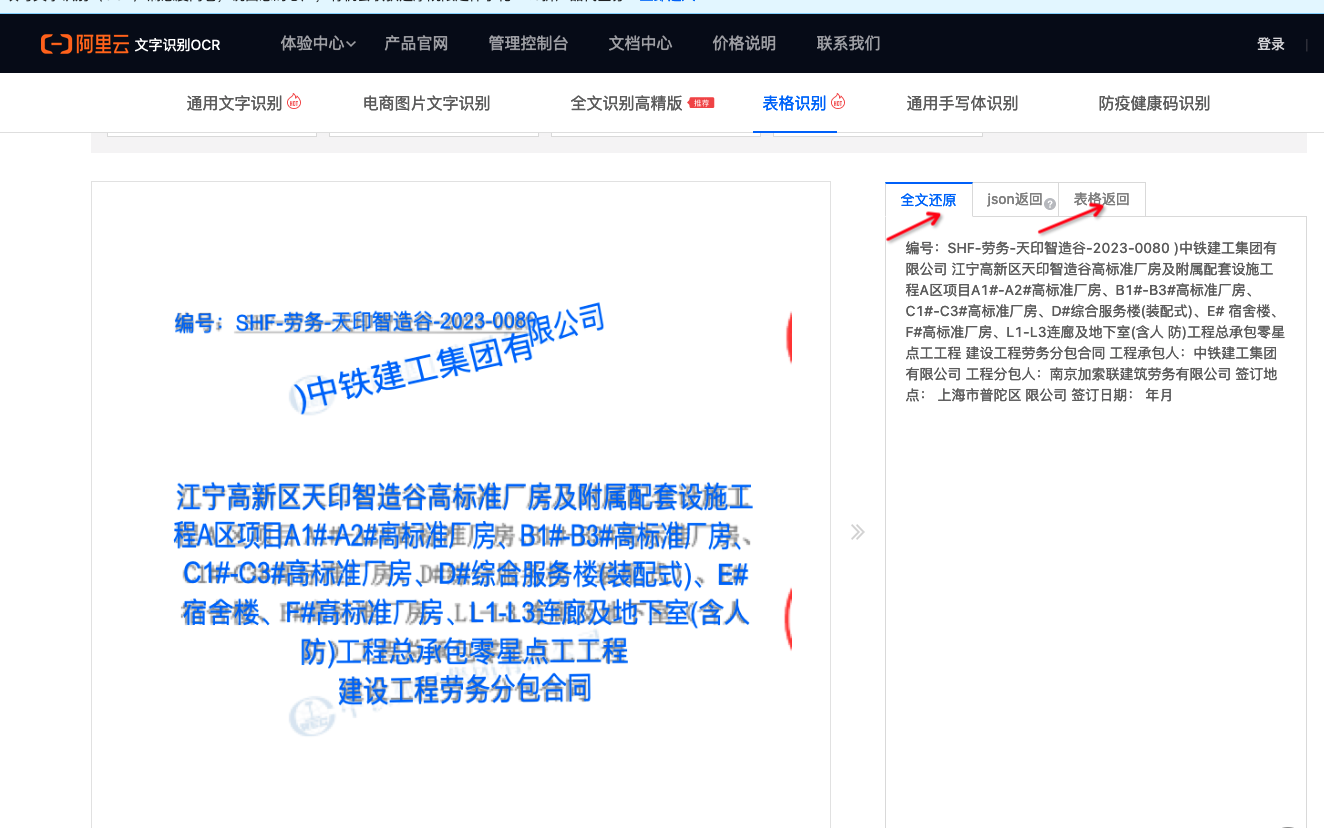This screenshot has width=1324, height=828.
Task: Click the uploaded contract image preview
Action: (461, 504)
